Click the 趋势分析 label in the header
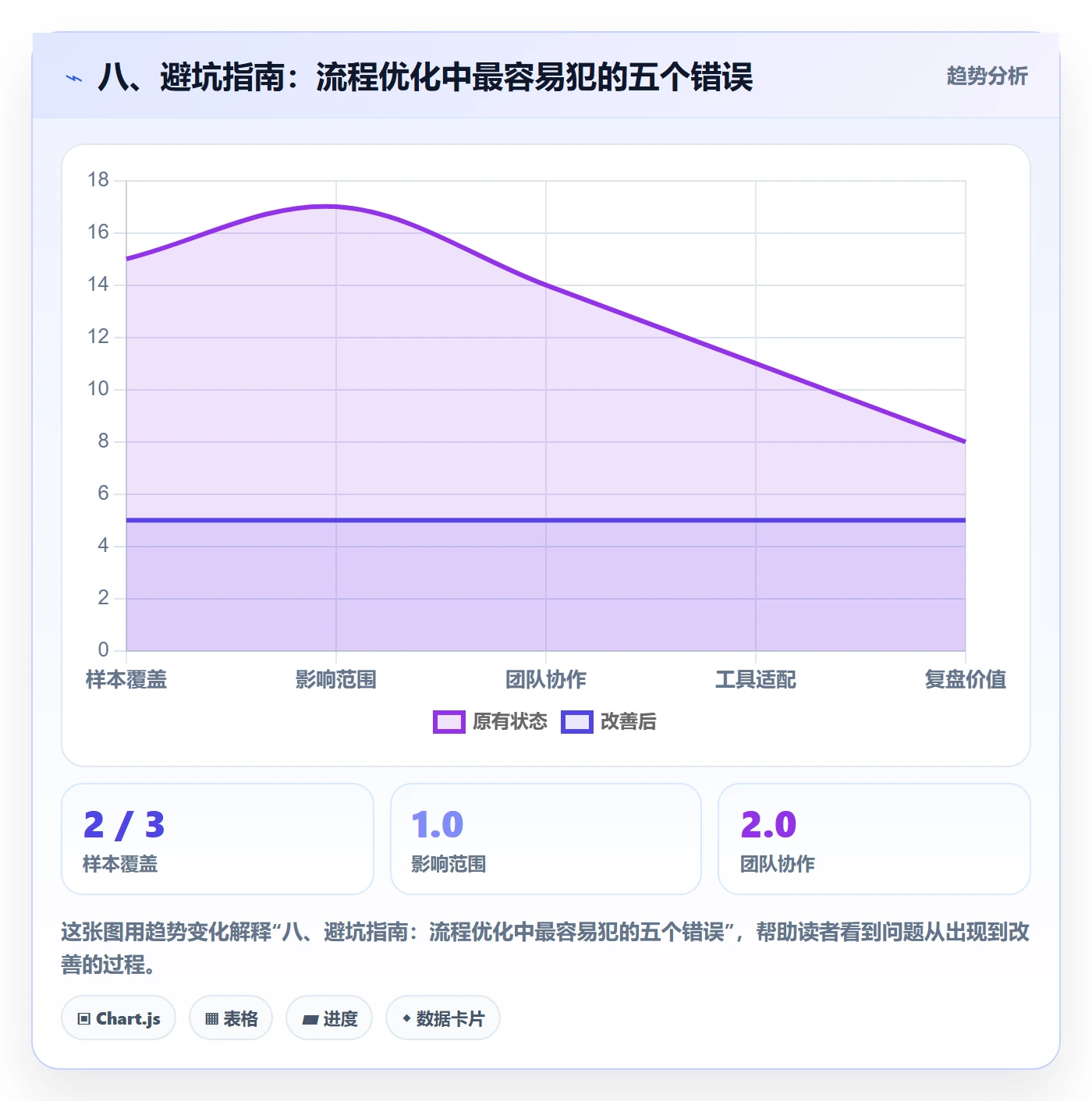The width and height of the screenshot is (1092, 1101). (x=987, y=76)
